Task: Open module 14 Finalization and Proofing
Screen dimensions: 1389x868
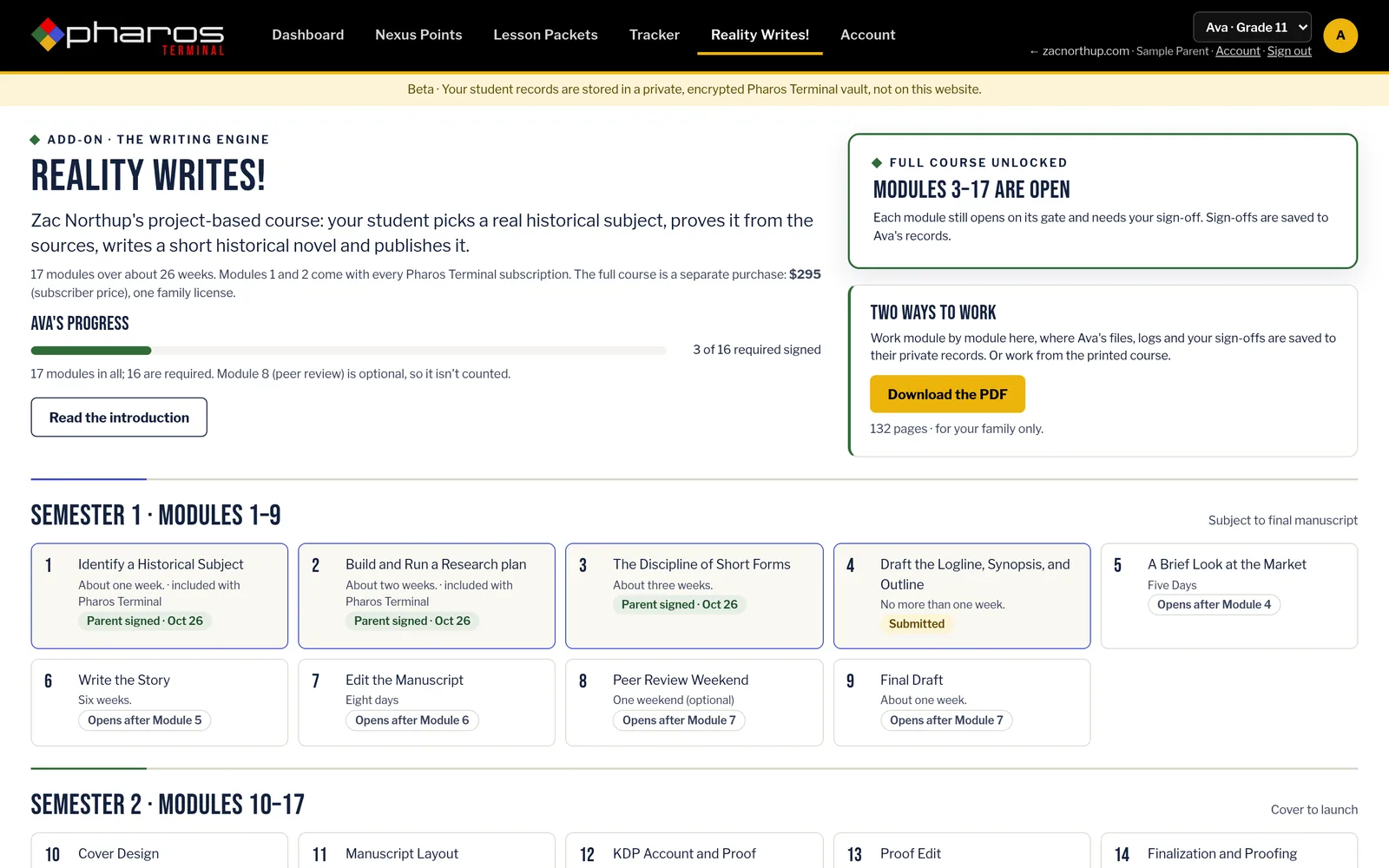Action: point(1229,852)
